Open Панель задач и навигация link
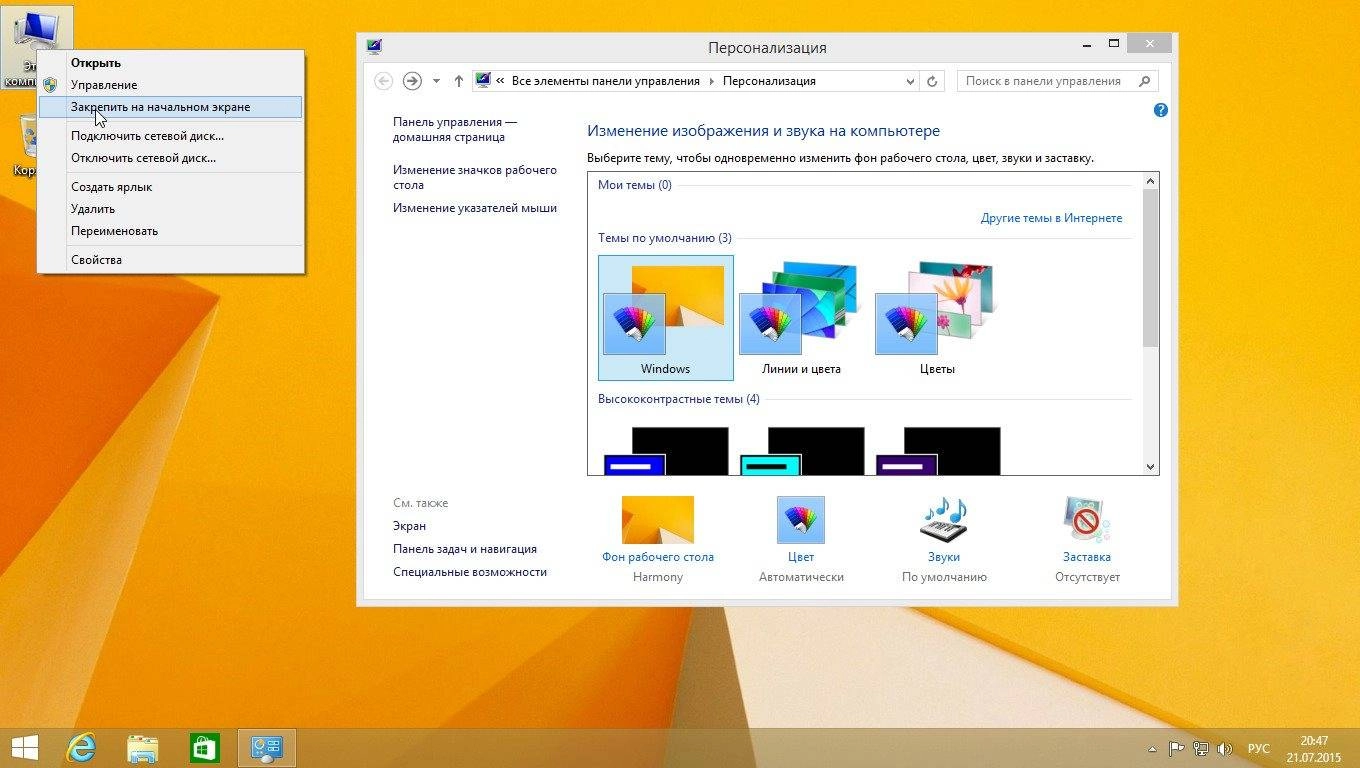The width and height of the screenshot is (1360, 768). [465, 549]
